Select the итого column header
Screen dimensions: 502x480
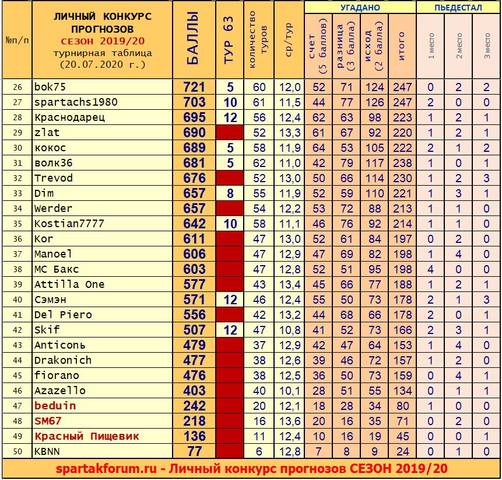tap(402, 46)
